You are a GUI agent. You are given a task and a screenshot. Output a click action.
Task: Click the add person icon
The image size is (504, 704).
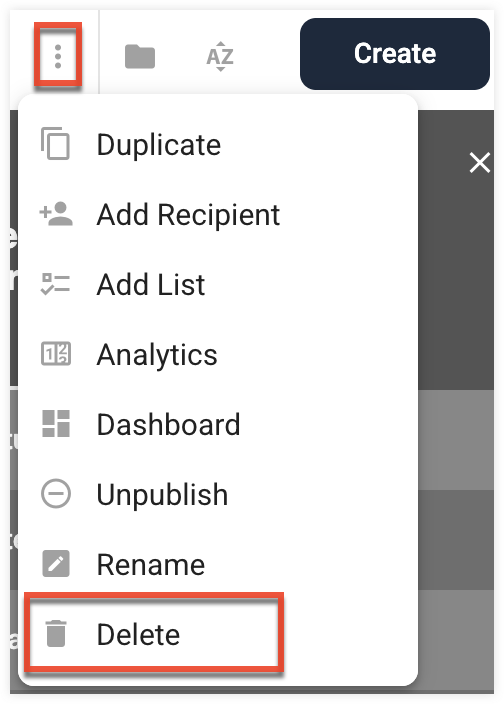[56, 214]
